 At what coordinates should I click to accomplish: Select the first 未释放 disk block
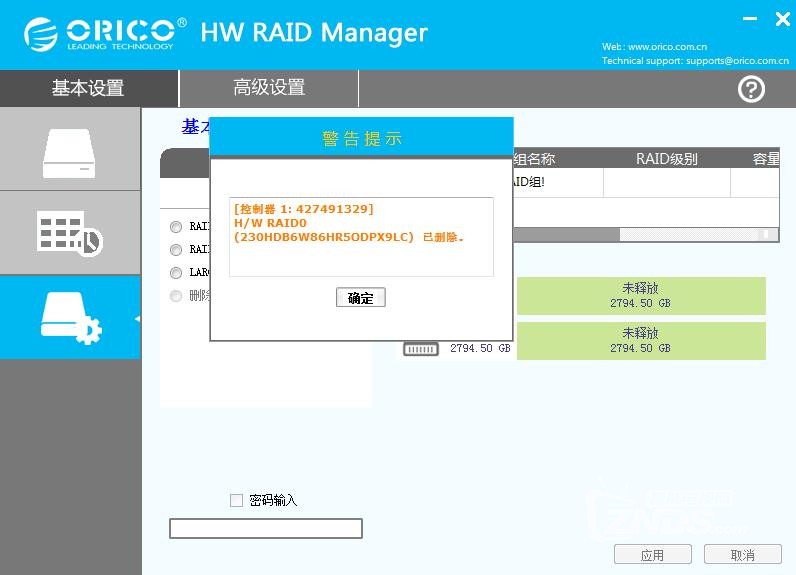640,295
